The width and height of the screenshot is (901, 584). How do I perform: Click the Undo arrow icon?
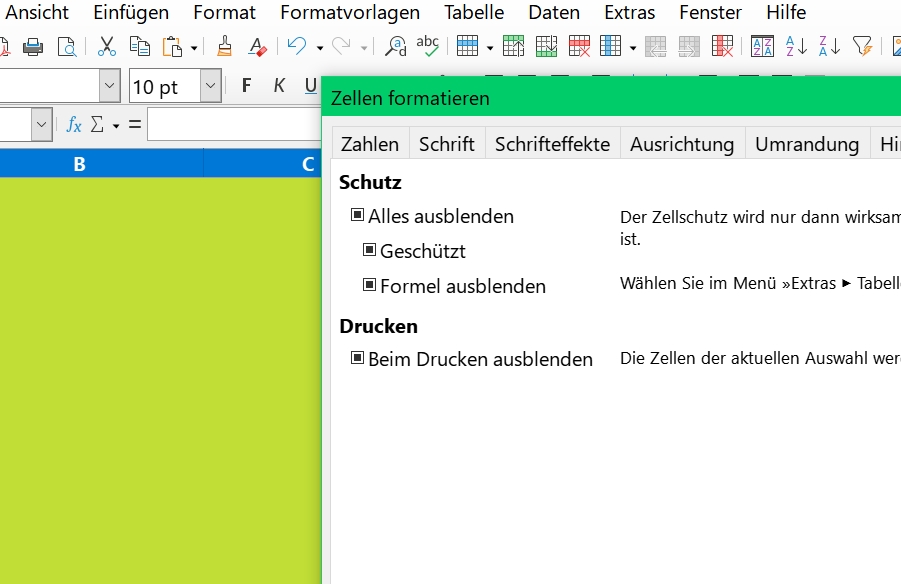[x=297, y=46]
